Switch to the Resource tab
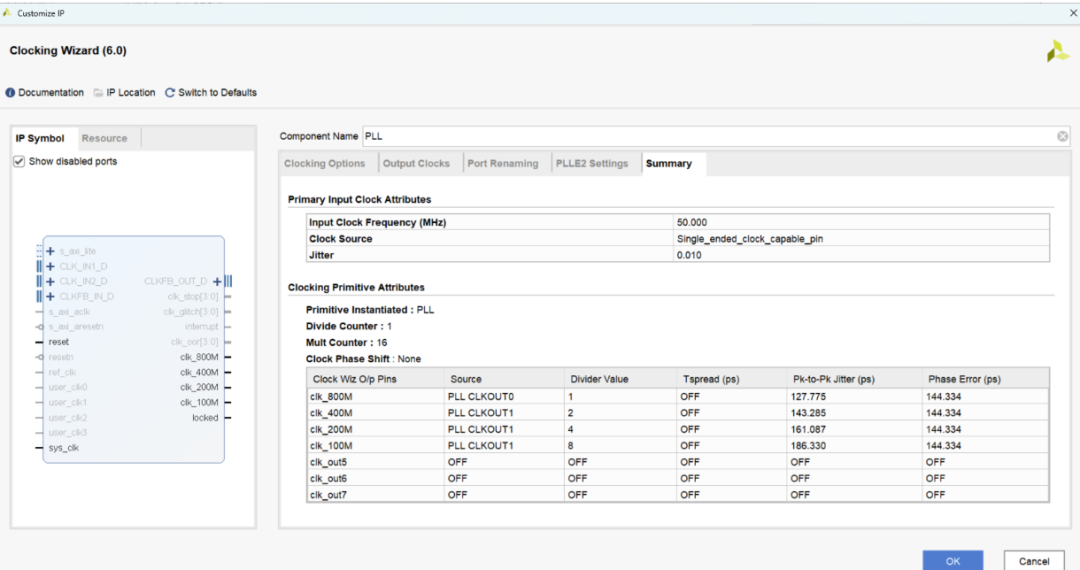The width and height of the screenshot is (1080, 570). [104, 138]
